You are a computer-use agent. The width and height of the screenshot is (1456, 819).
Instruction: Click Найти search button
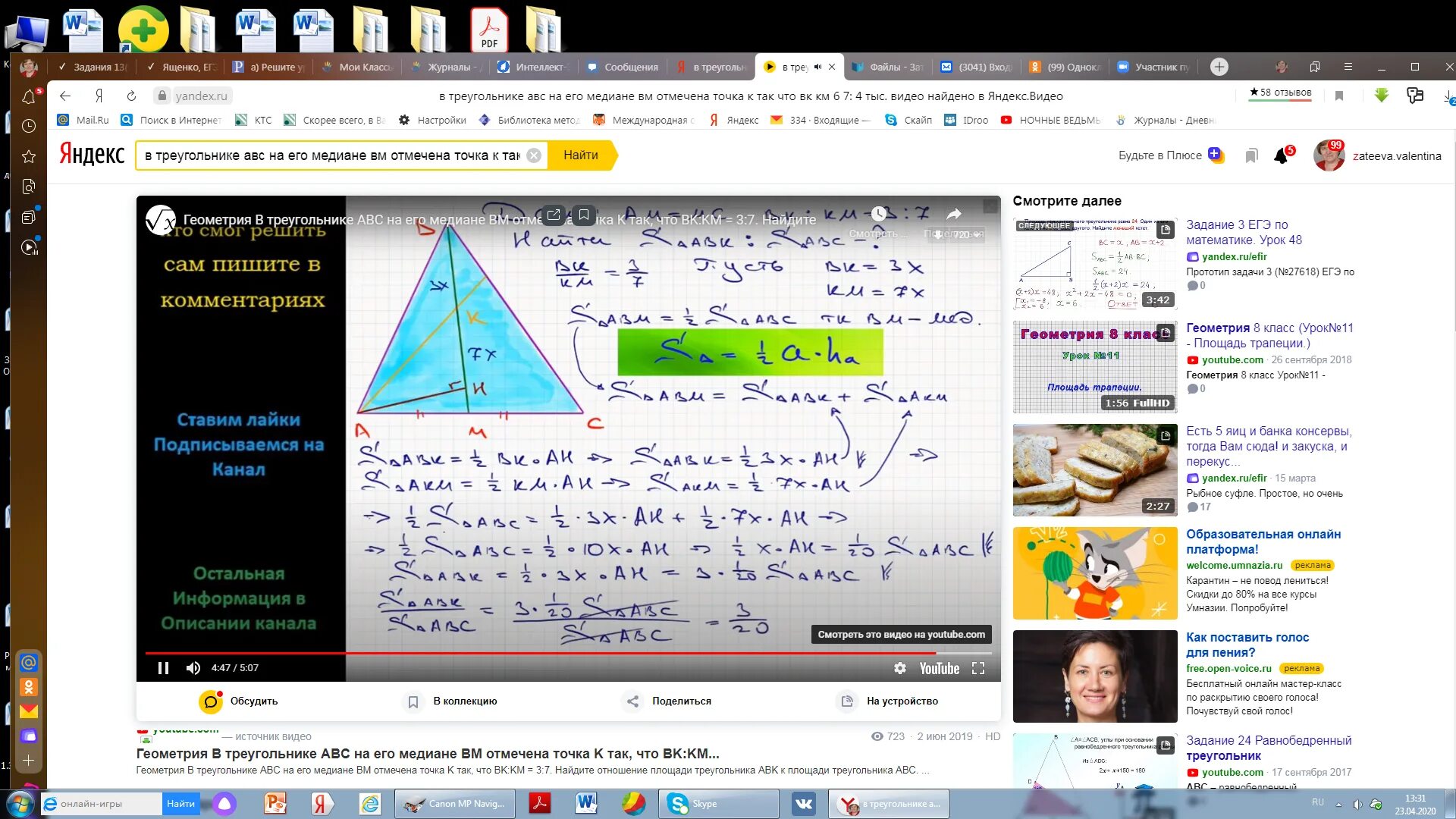[581, 155]
